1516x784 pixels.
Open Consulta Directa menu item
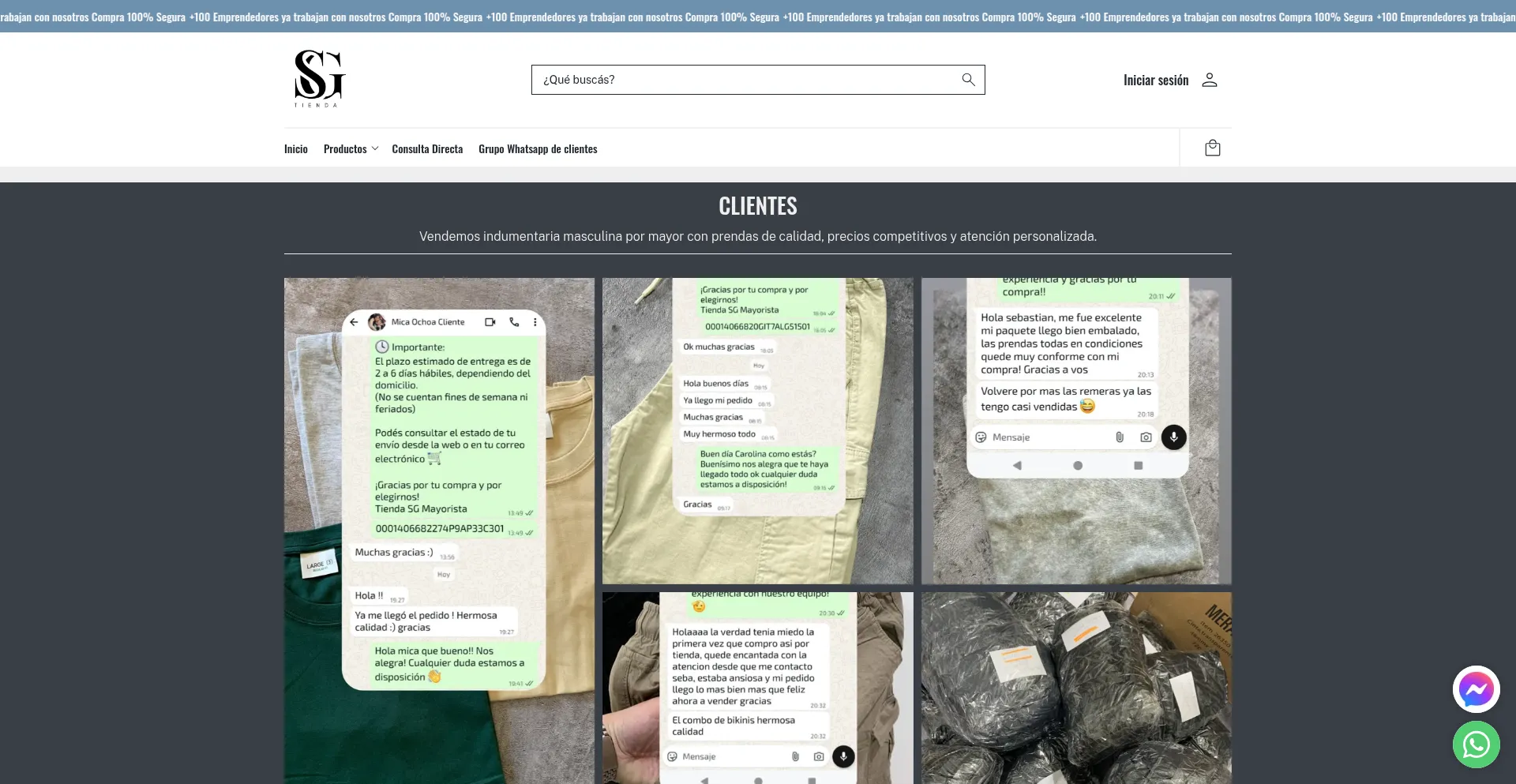(x=427, y=149)
